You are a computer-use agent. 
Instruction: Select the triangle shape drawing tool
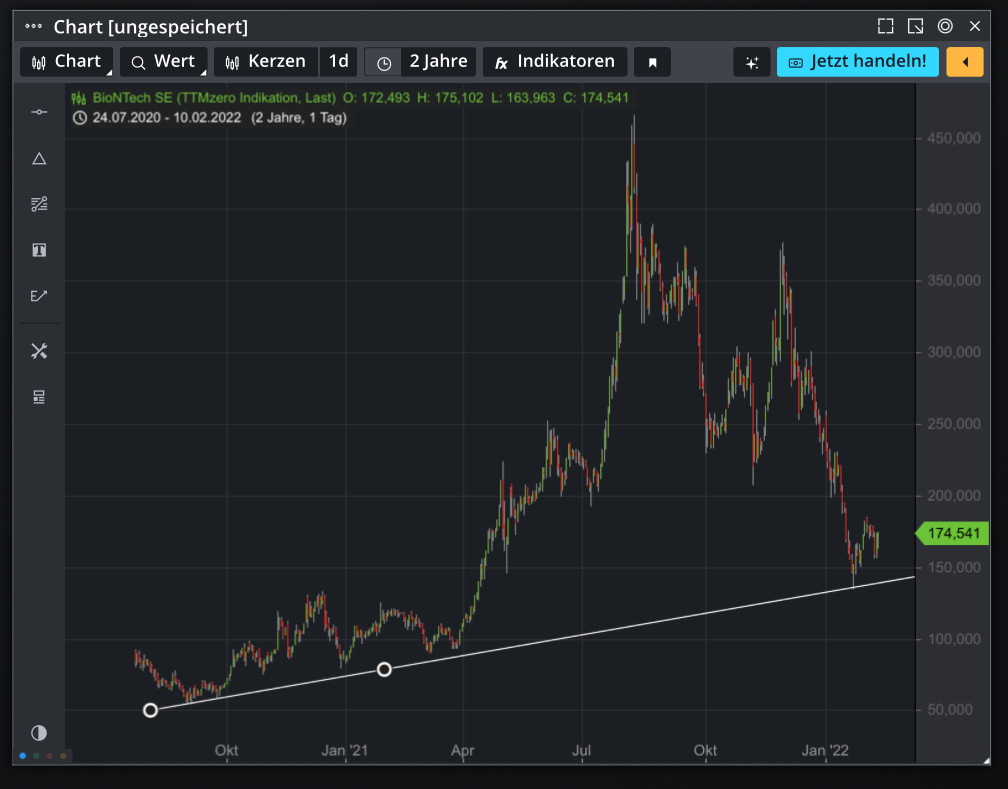pos(39,158)
